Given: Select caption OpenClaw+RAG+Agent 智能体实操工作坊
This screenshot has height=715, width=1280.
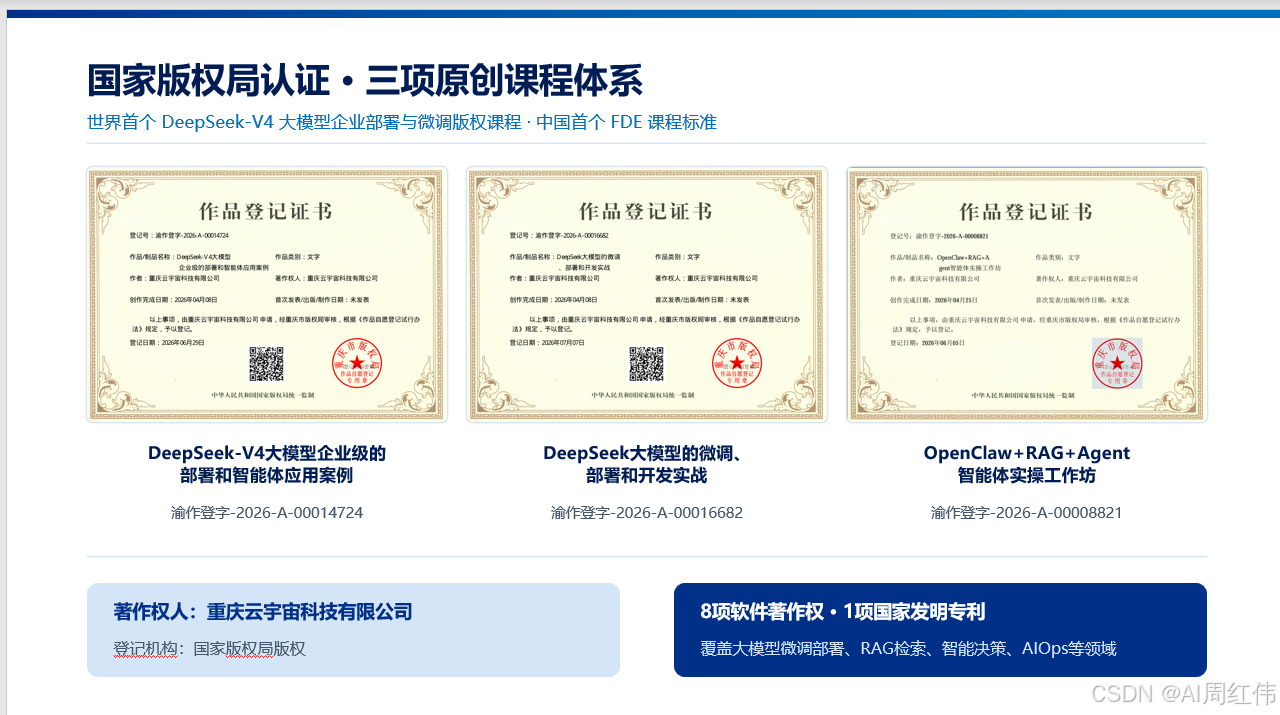Looking at the screenshot, I should tap(1027, 464).
